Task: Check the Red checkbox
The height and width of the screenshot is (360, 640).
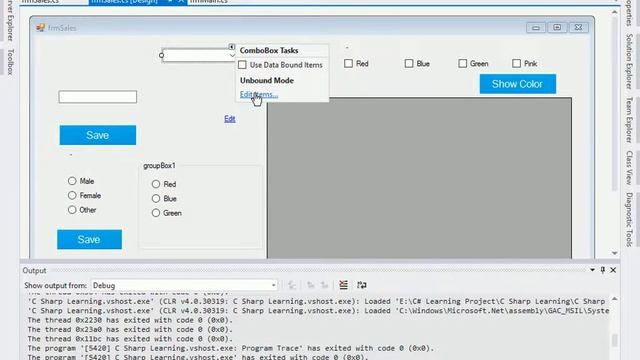Action: click(348, 63)
